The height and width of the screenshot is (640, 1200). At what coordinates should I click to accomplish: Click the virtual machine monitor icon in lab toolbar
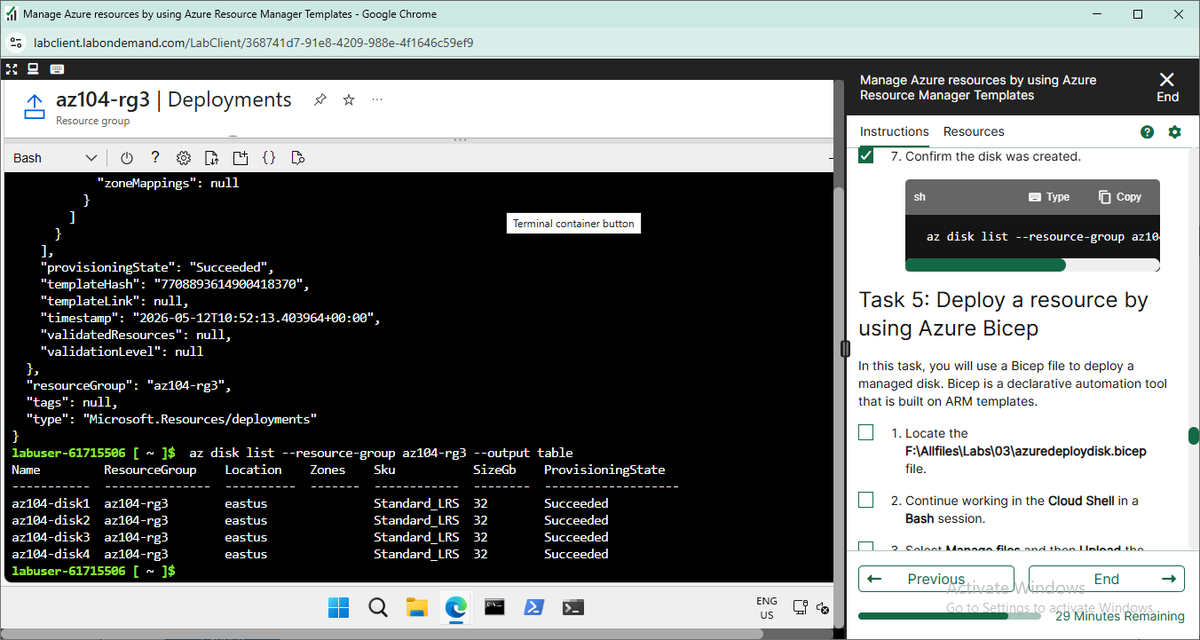33,69
